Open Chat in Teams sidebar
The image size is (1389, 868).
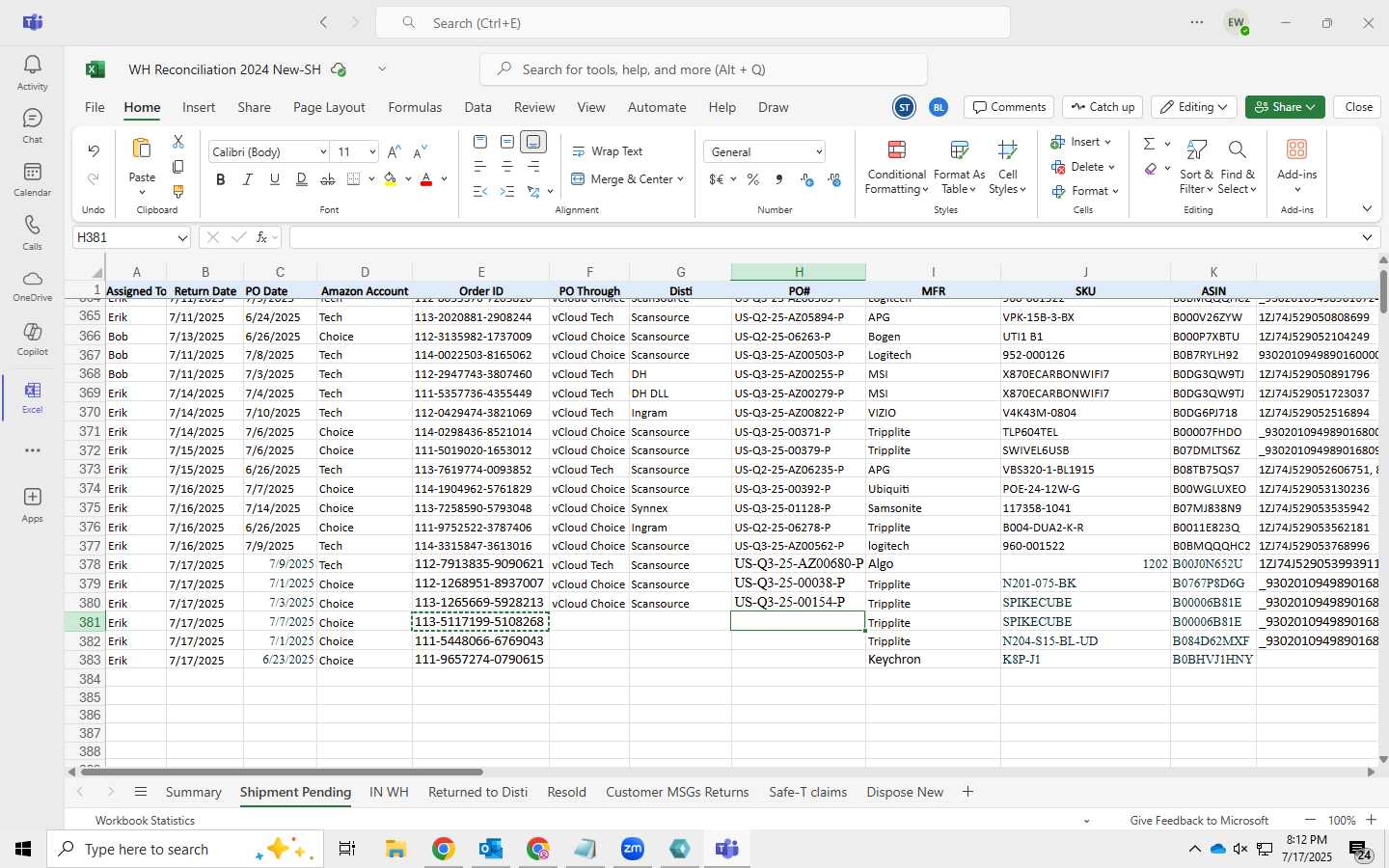[x=32, y=125]
